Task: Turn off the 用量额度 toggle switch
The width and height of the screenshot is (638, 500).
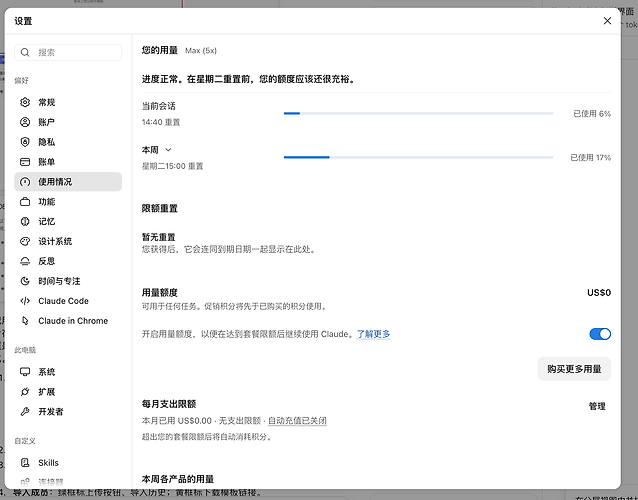Action: point(600,334)
